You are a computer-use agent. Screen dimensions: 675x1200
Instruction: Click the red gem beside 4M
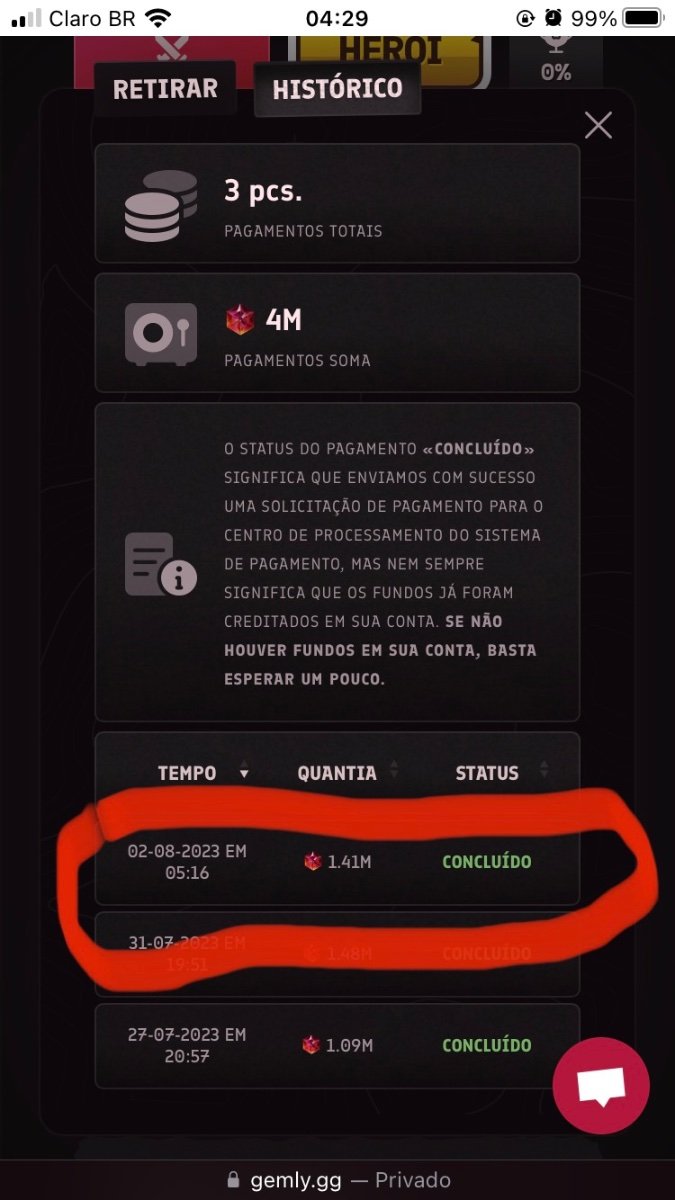click(240, 320)
